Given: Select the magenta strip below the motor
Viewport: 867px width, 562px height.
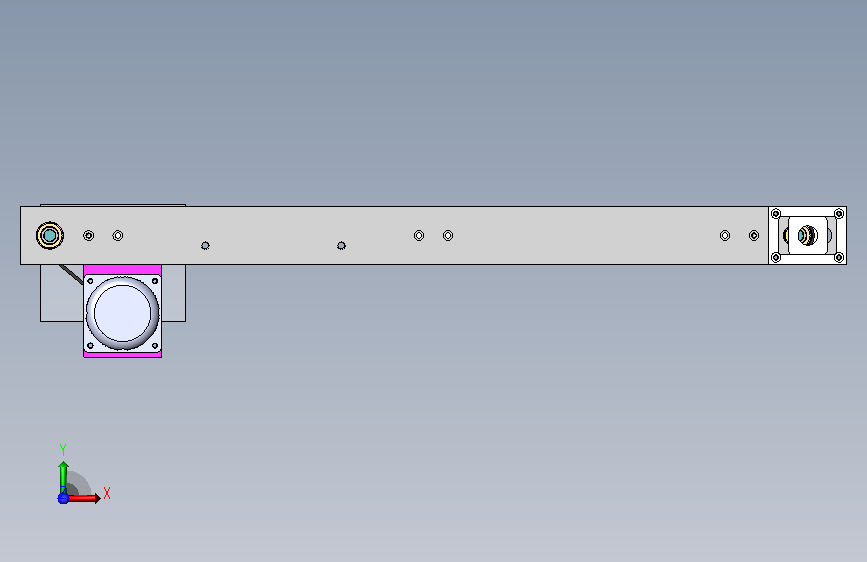Looking at the screenshot, I should 123,354.
